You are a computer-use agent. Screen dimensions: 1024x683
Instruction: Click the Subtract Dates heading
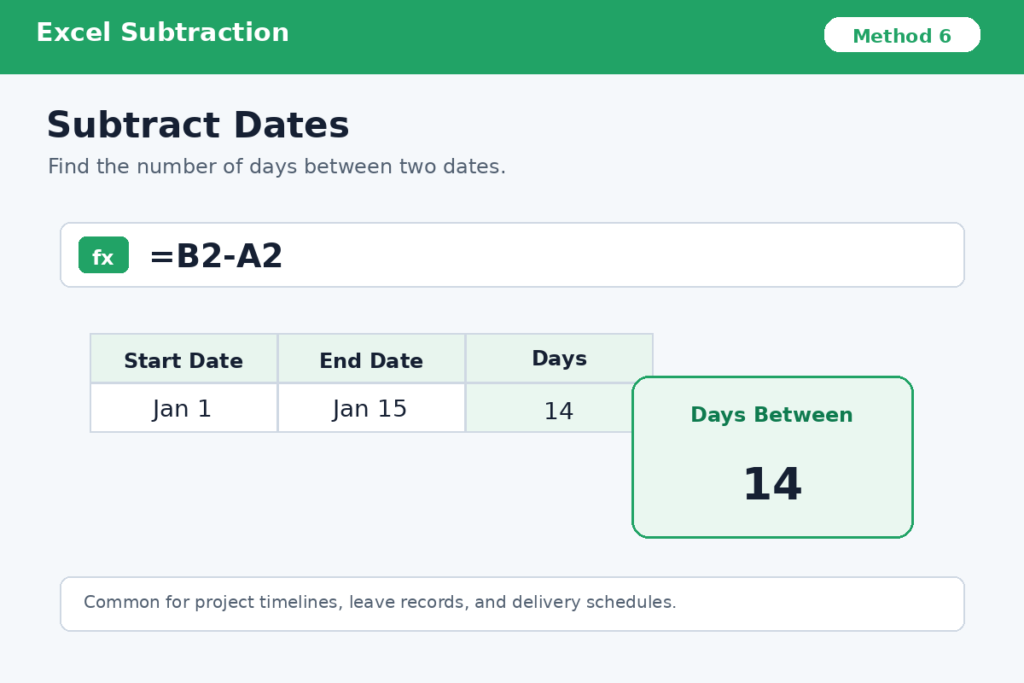(x=198, y=125)
